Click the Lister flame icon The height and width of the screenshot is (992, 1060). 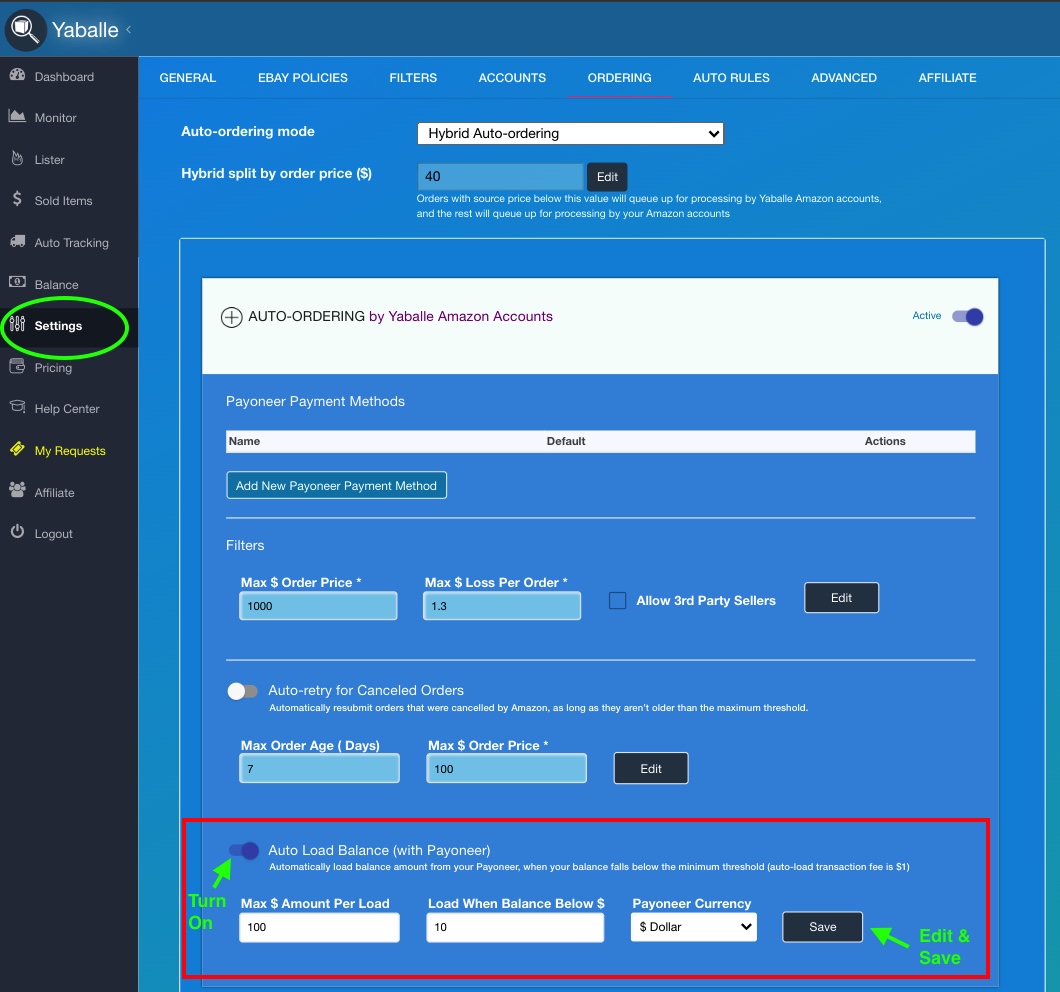pyautogui.click(x=18, y=158)
